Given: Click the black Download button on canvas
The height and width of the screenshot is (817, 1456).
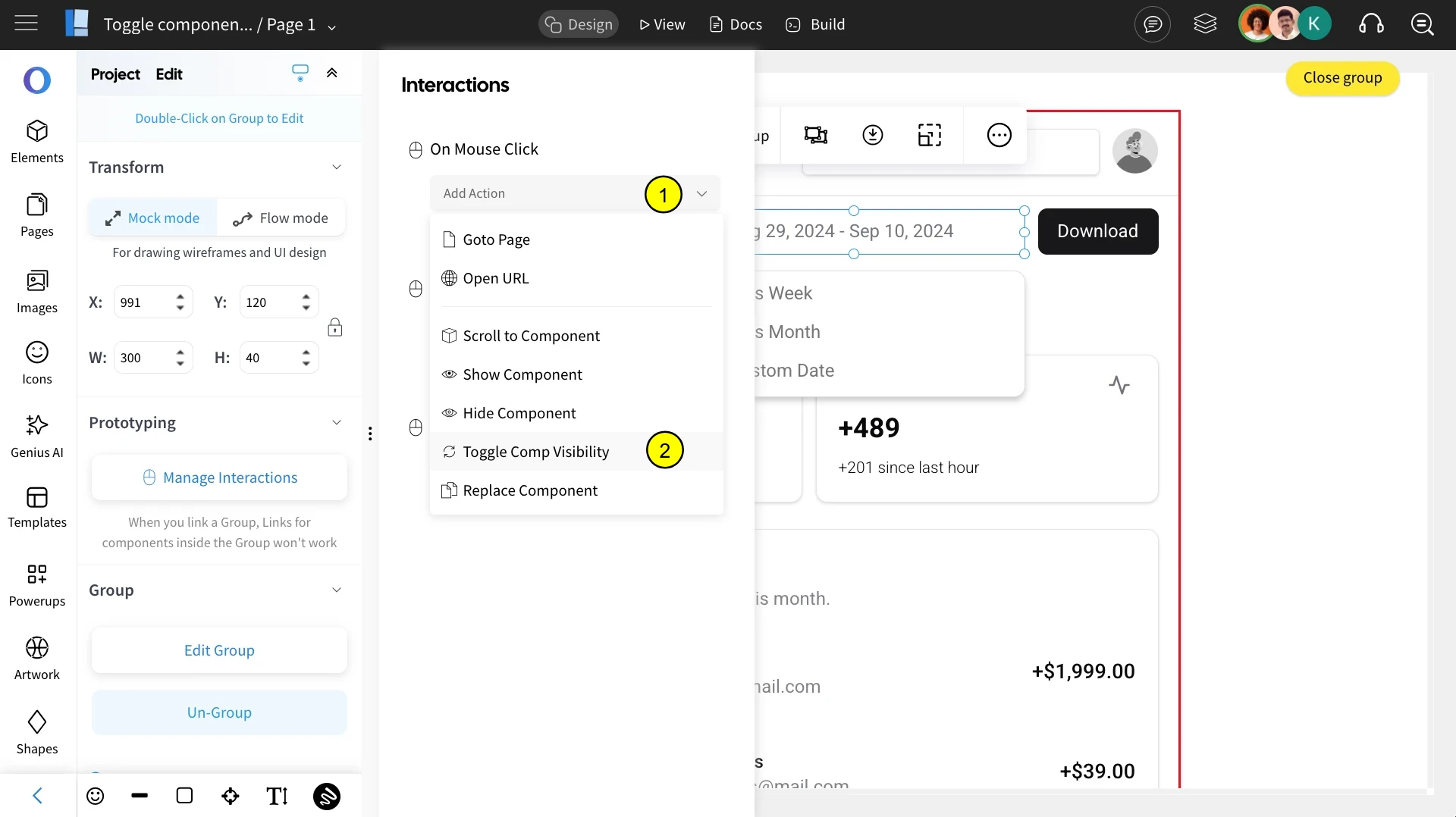Looking at the screenshot, I should coord(1097,231).
